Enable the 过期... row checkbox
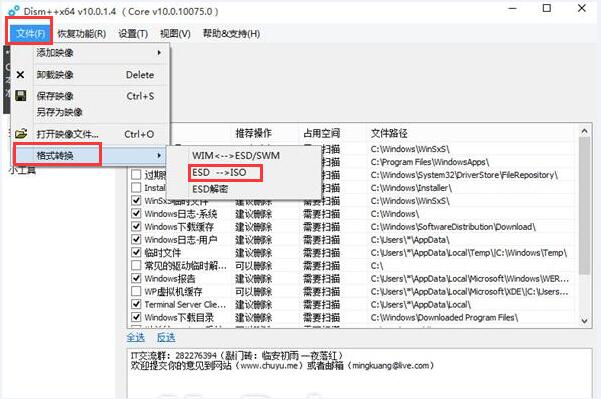This screenshot has height=399, width=601. tap(136, 175)
